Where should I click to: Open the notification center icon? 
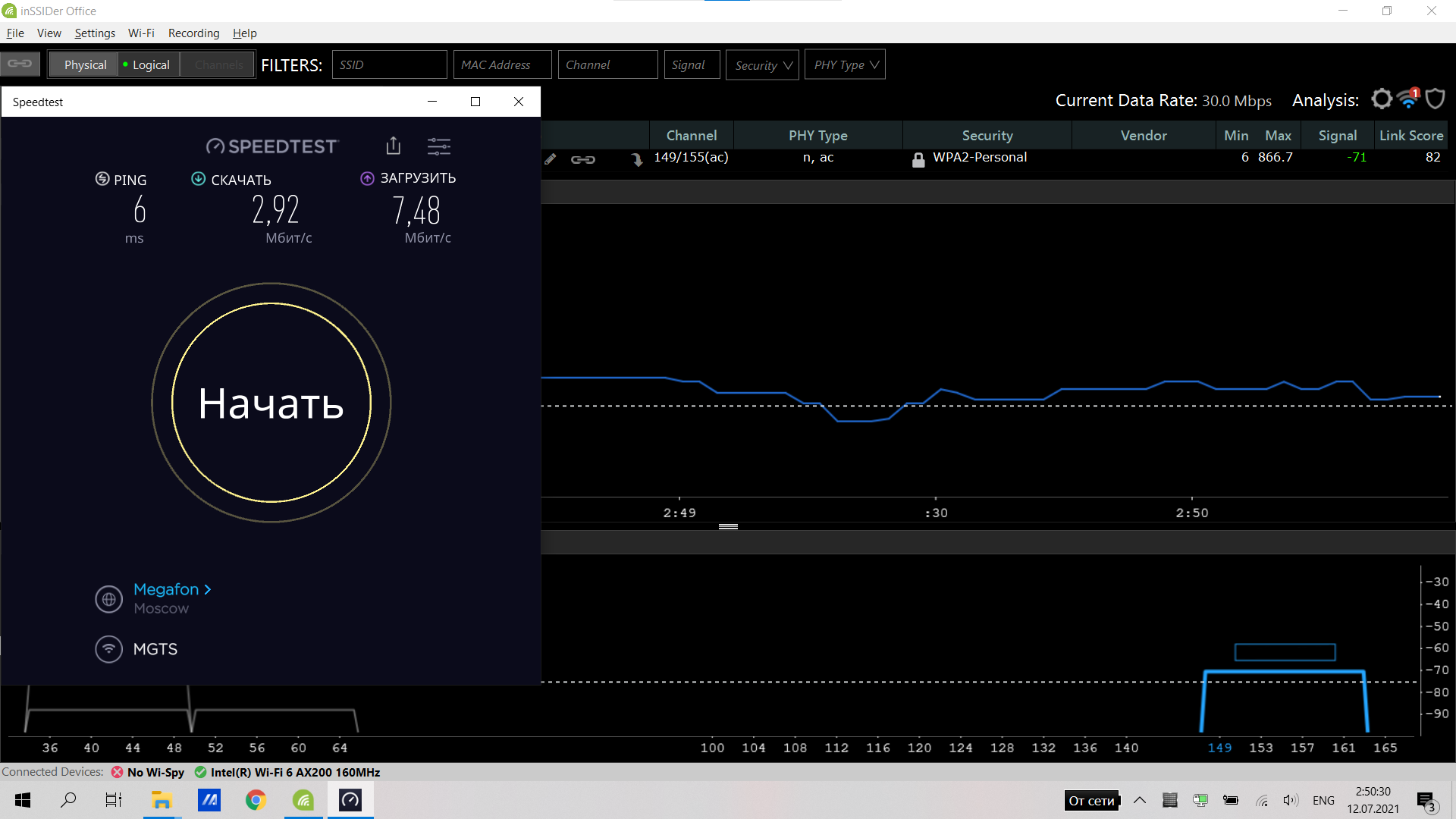click(x=1427, y=801)
